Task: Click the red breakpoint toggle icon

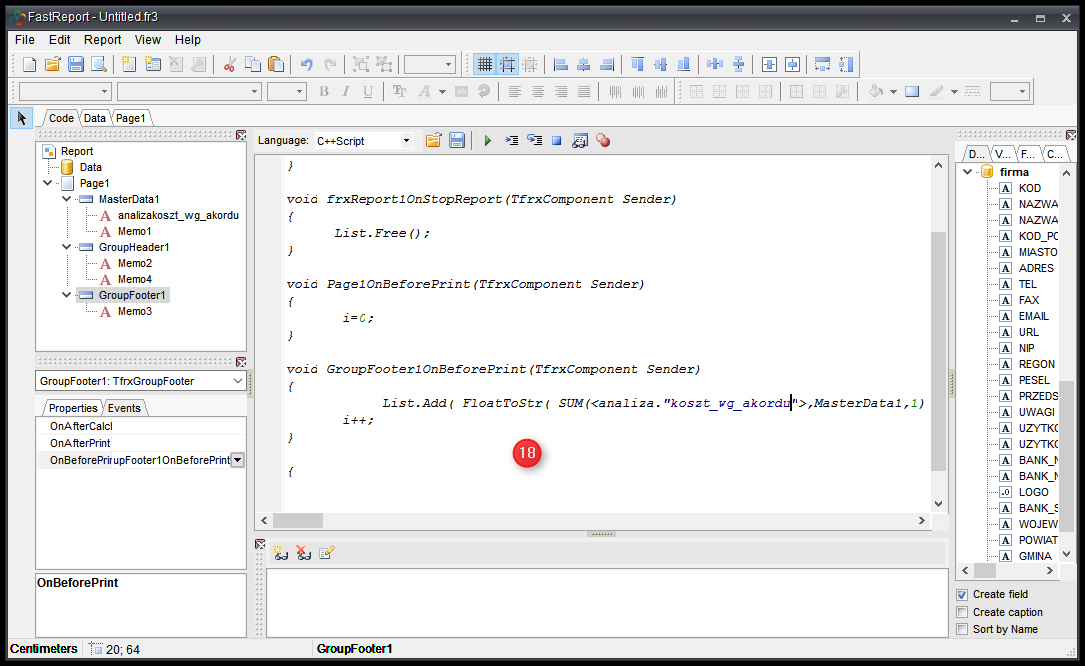Action: [x=603, y=141]
